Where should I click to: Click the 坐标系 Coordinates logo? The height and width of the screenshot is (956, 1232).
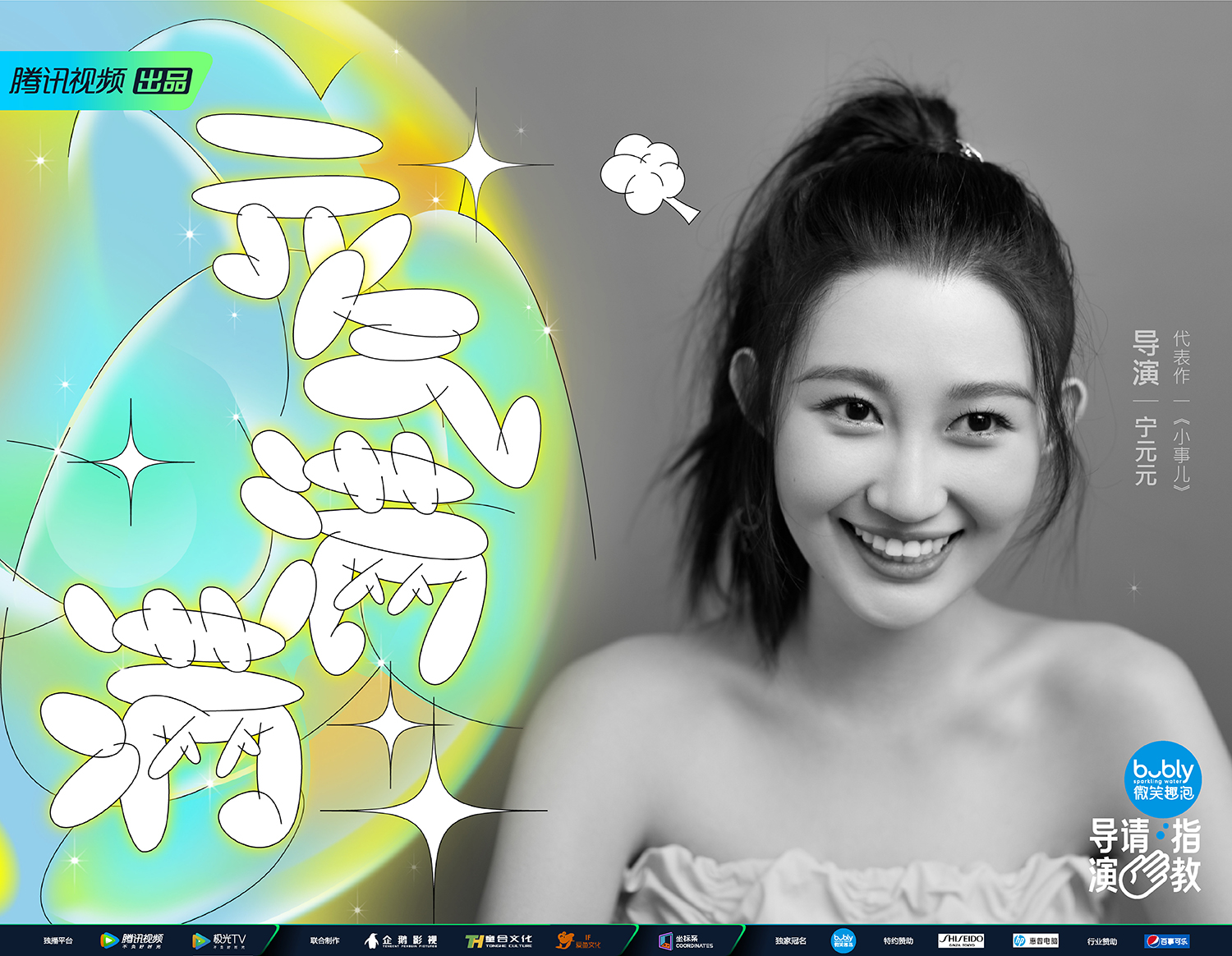686,940
